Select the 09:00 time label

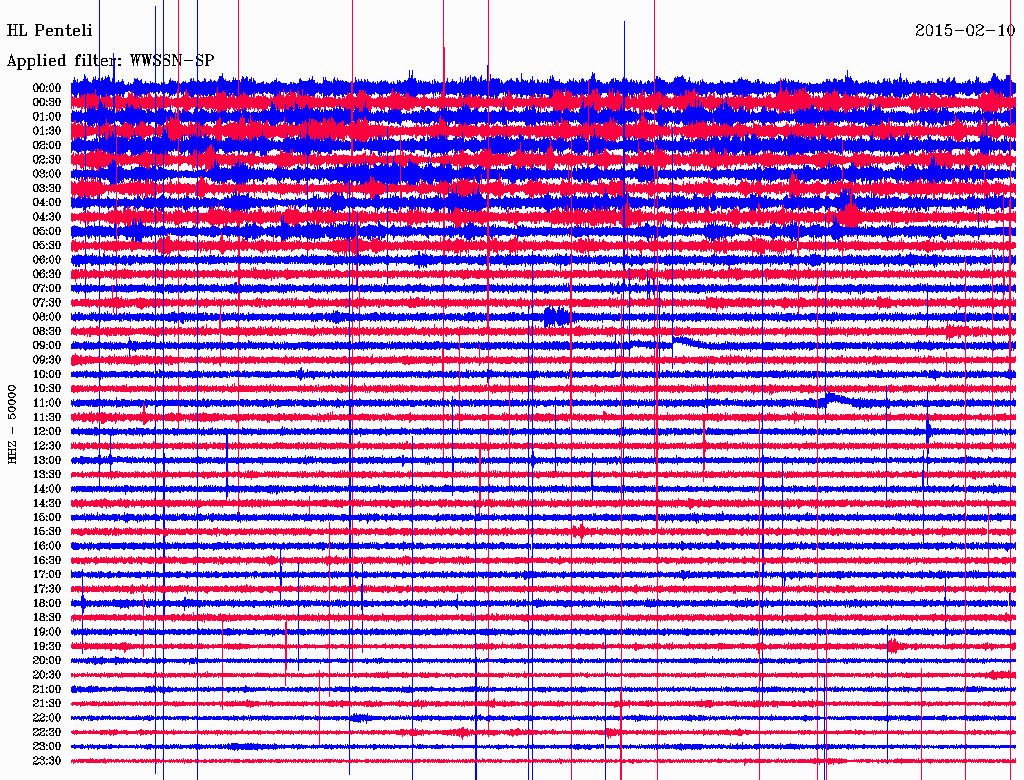[47, 346]
